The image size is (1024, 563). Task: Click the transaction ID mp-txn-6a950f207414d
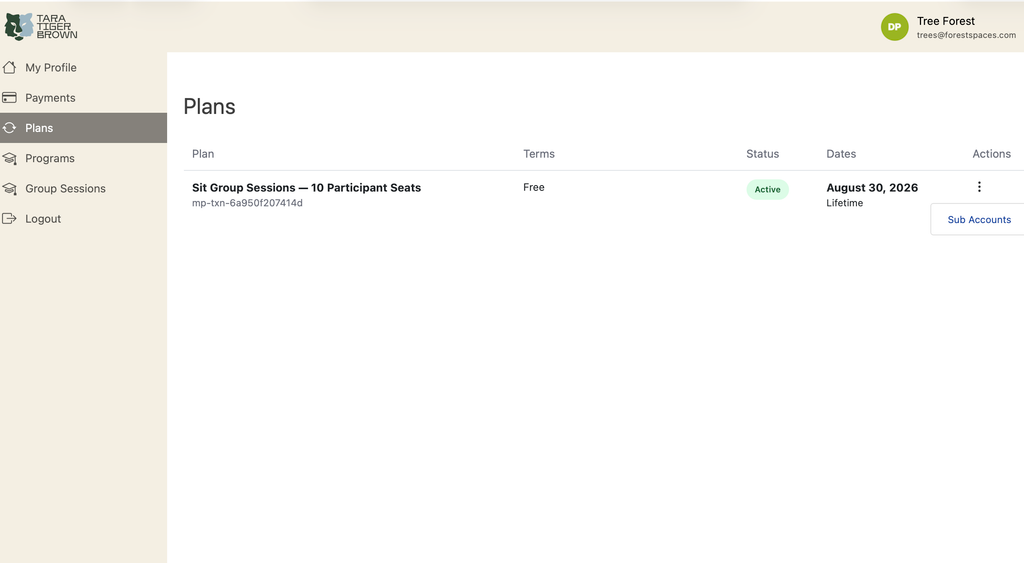coord(247,203)
